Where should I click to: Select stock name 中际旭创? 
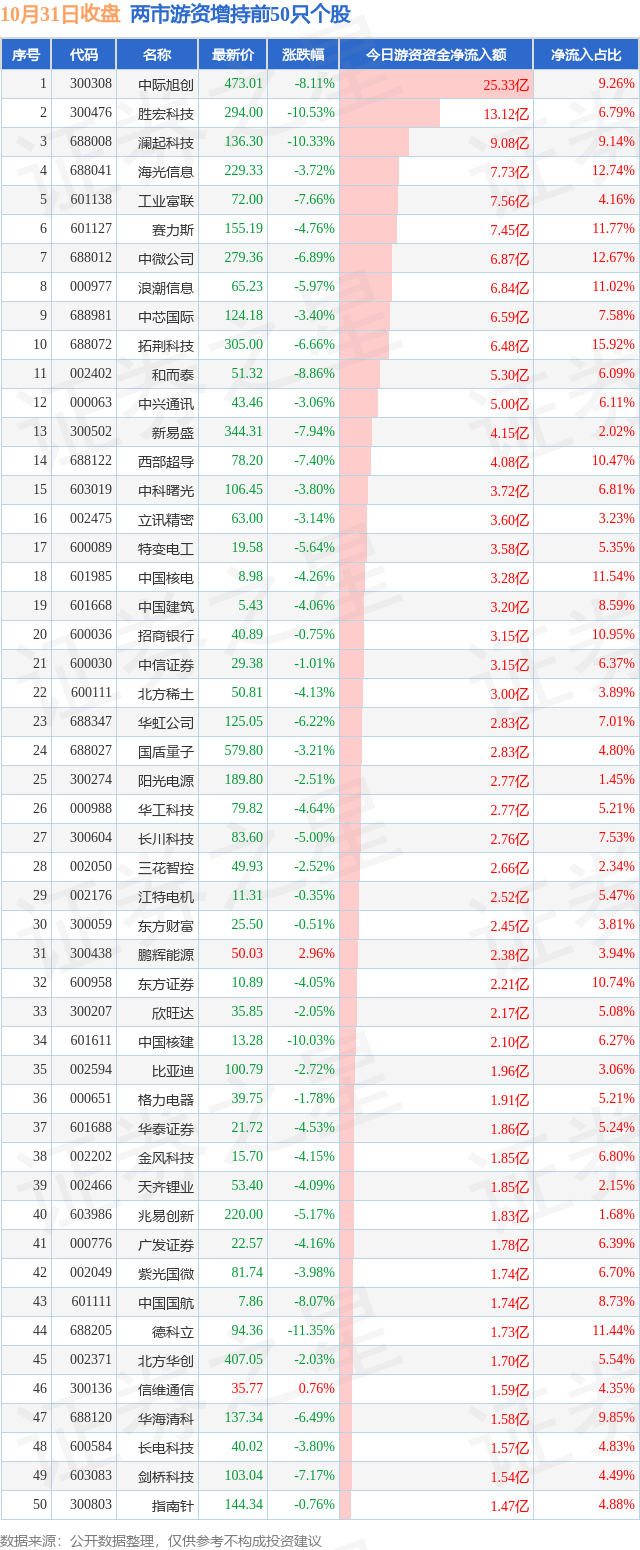pos(166,85)
